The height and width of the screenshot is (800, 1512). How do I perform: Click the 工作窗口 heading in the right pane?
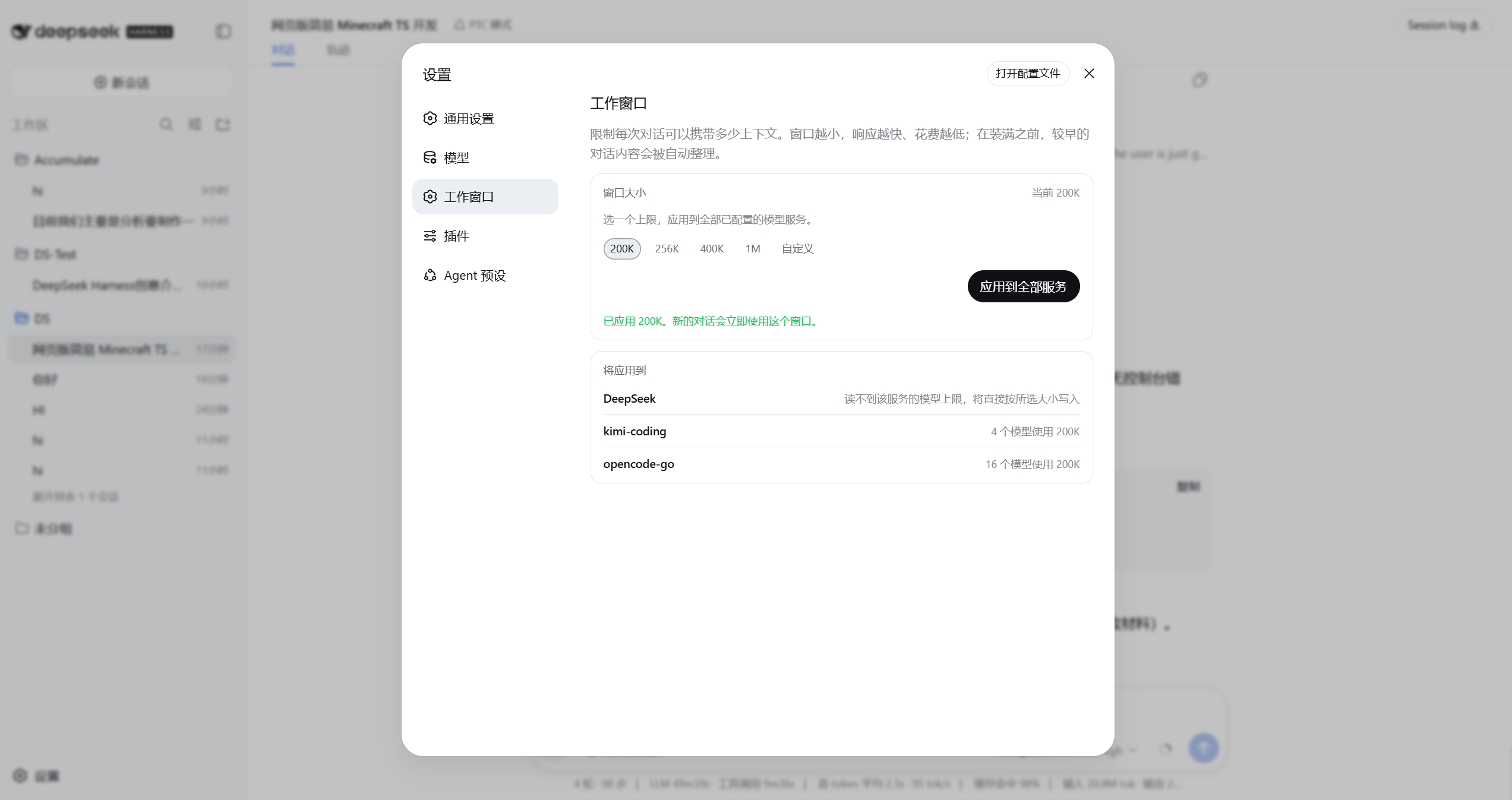618,103
